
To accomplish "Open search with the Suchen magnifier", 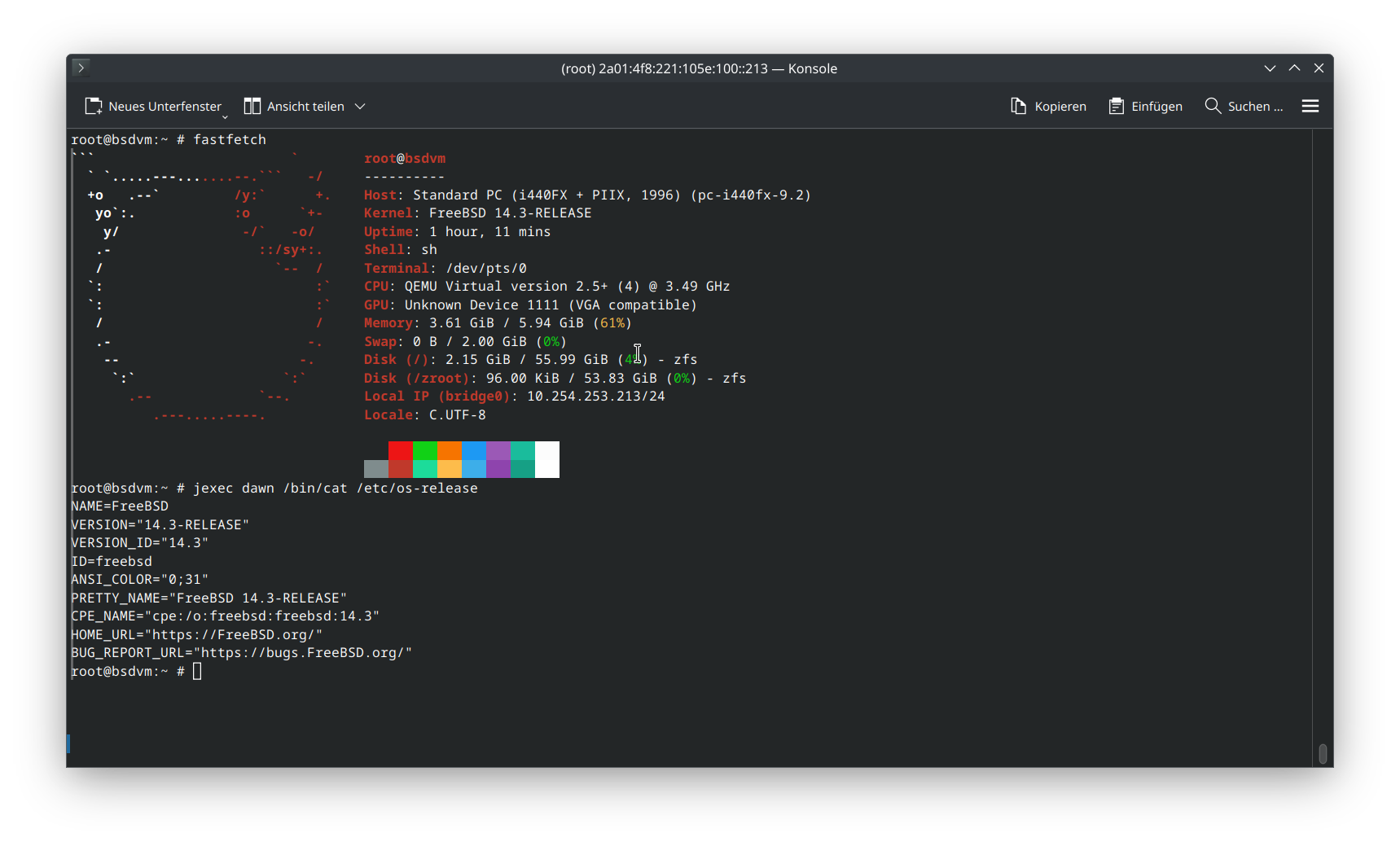I will (x=1243, y=107).
